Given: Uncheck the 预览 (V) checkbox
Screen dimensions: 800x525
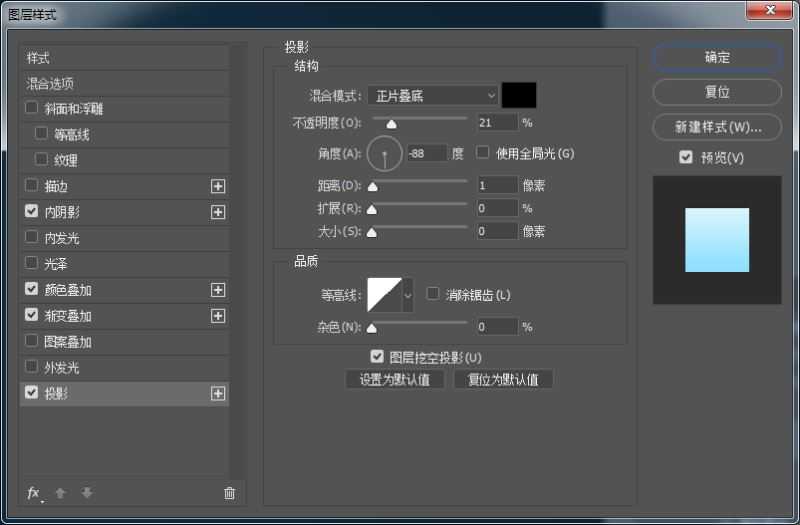Looking at the screenshot, I should [x=686, y=157].
